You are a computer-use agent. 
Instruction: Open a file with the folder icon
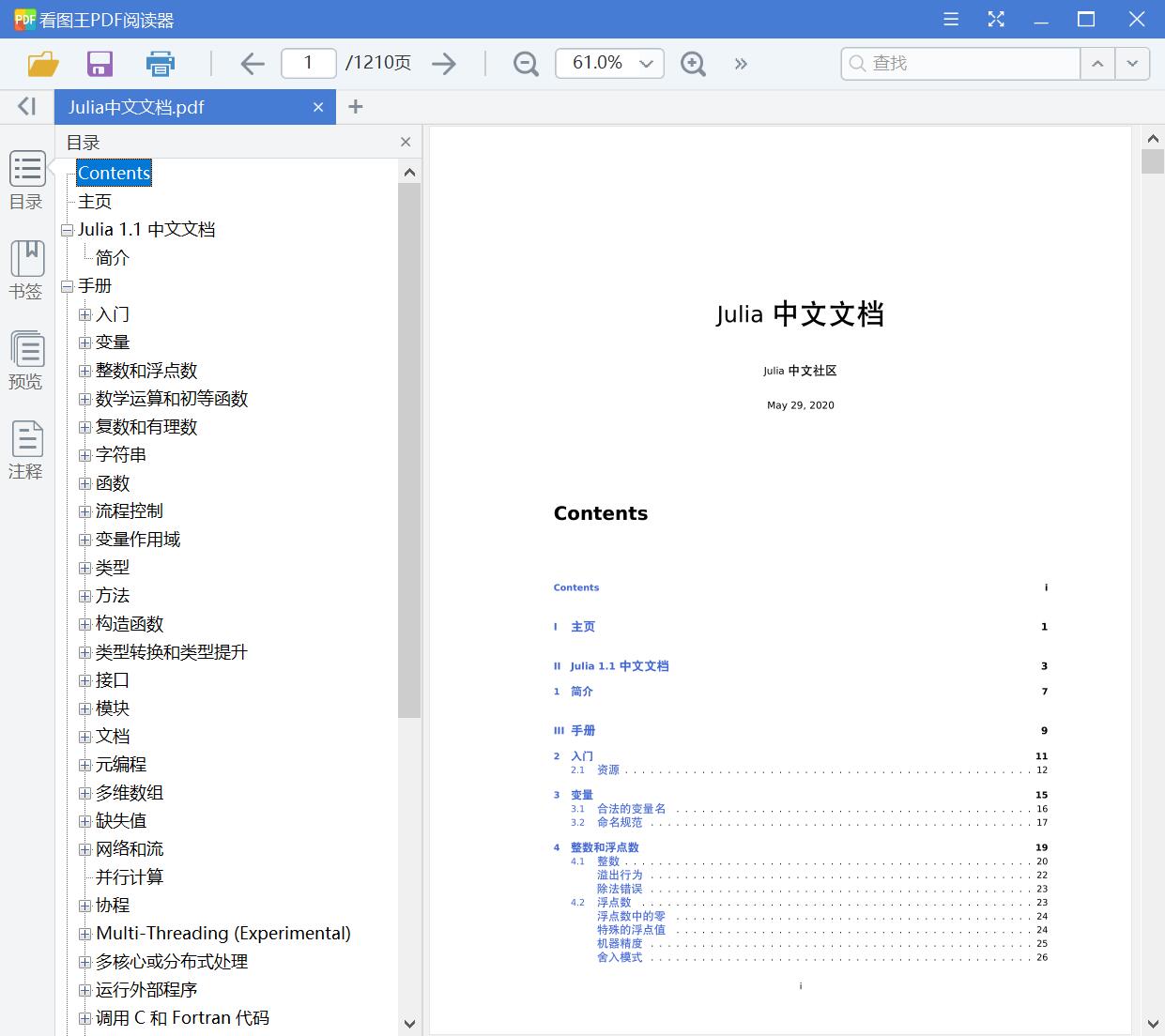[43, 64]
